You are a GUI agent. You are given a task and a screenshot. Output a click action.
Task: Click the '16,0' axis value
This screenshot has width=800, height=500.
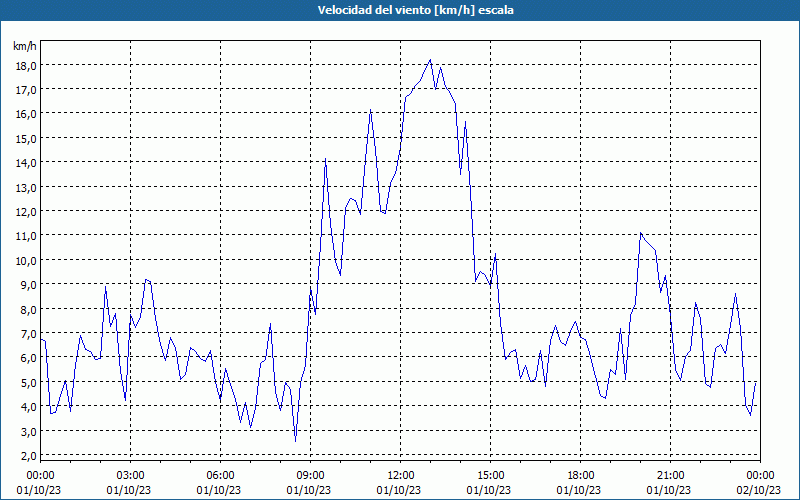25,115
